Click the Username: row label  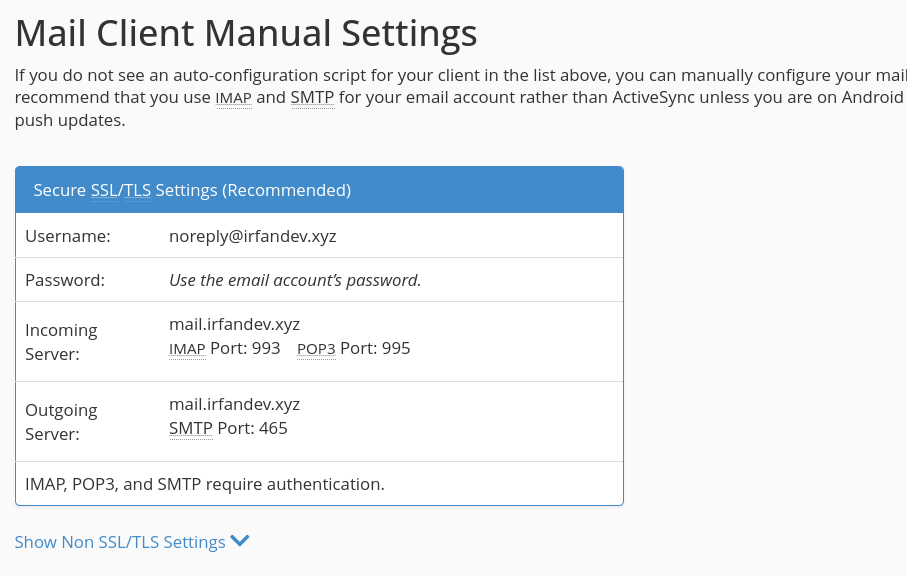[x=67, y=236]
